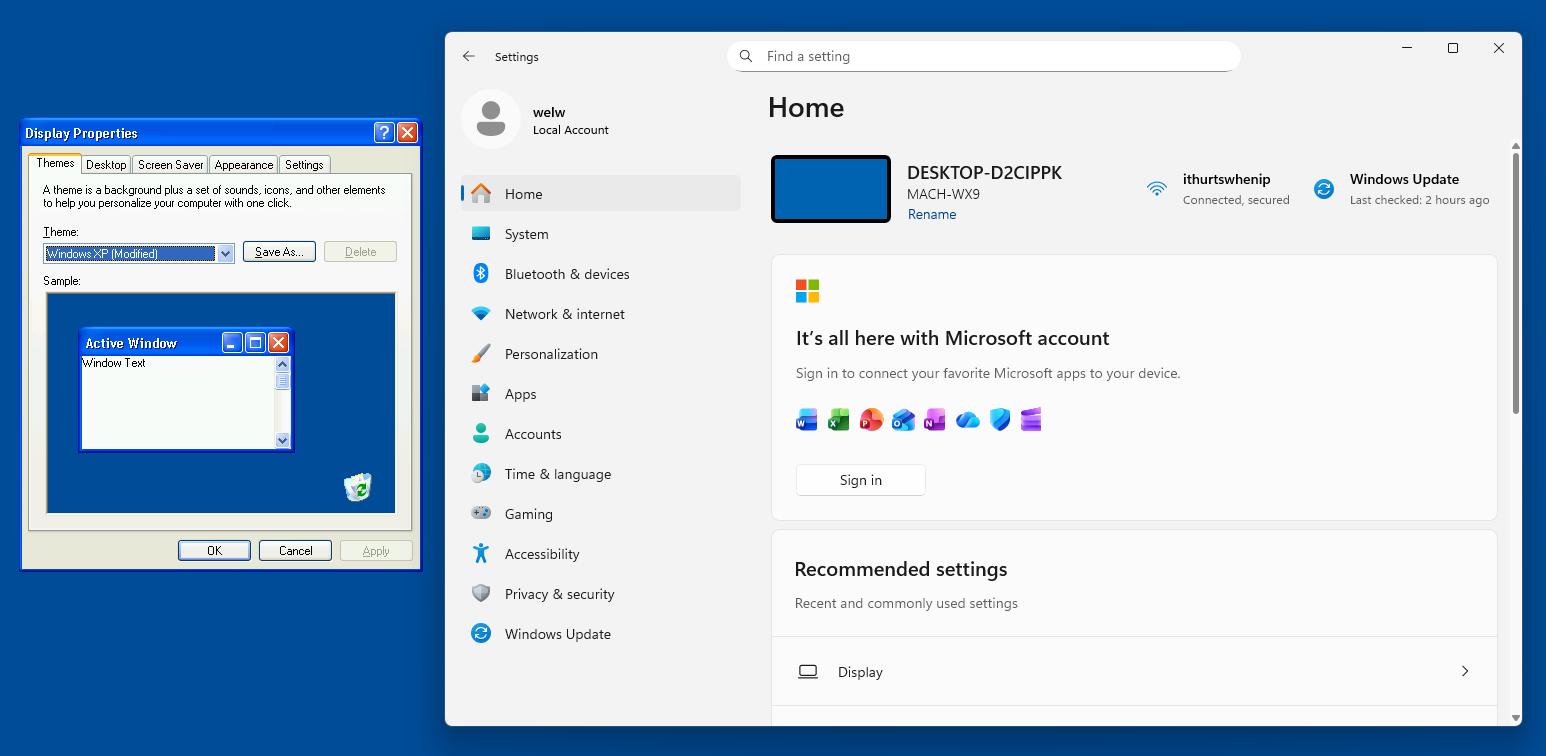Switch to the Screen Saver tab
Viewport: 1546px width, 756px height.
tap(171, 165)
